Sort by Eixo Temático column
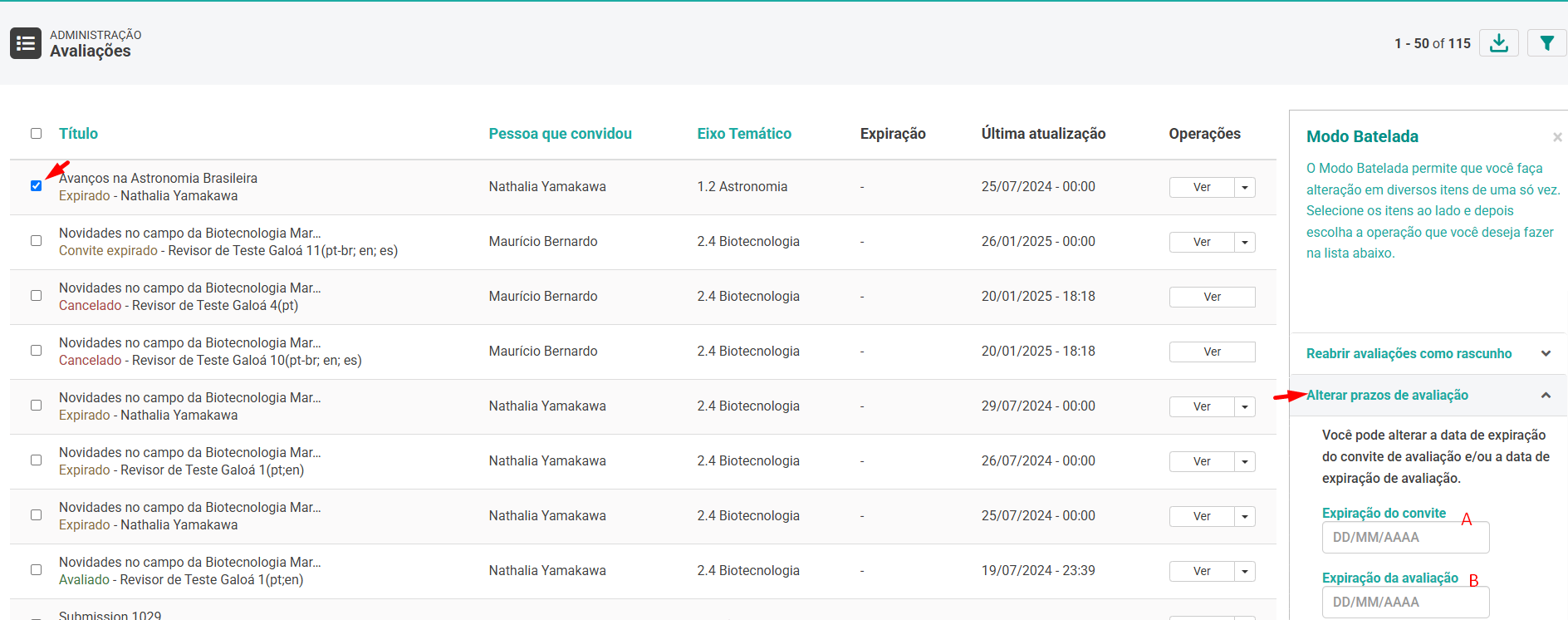Image resolution: width=1568 pixels, height=620 pixels. click(744, 134)
